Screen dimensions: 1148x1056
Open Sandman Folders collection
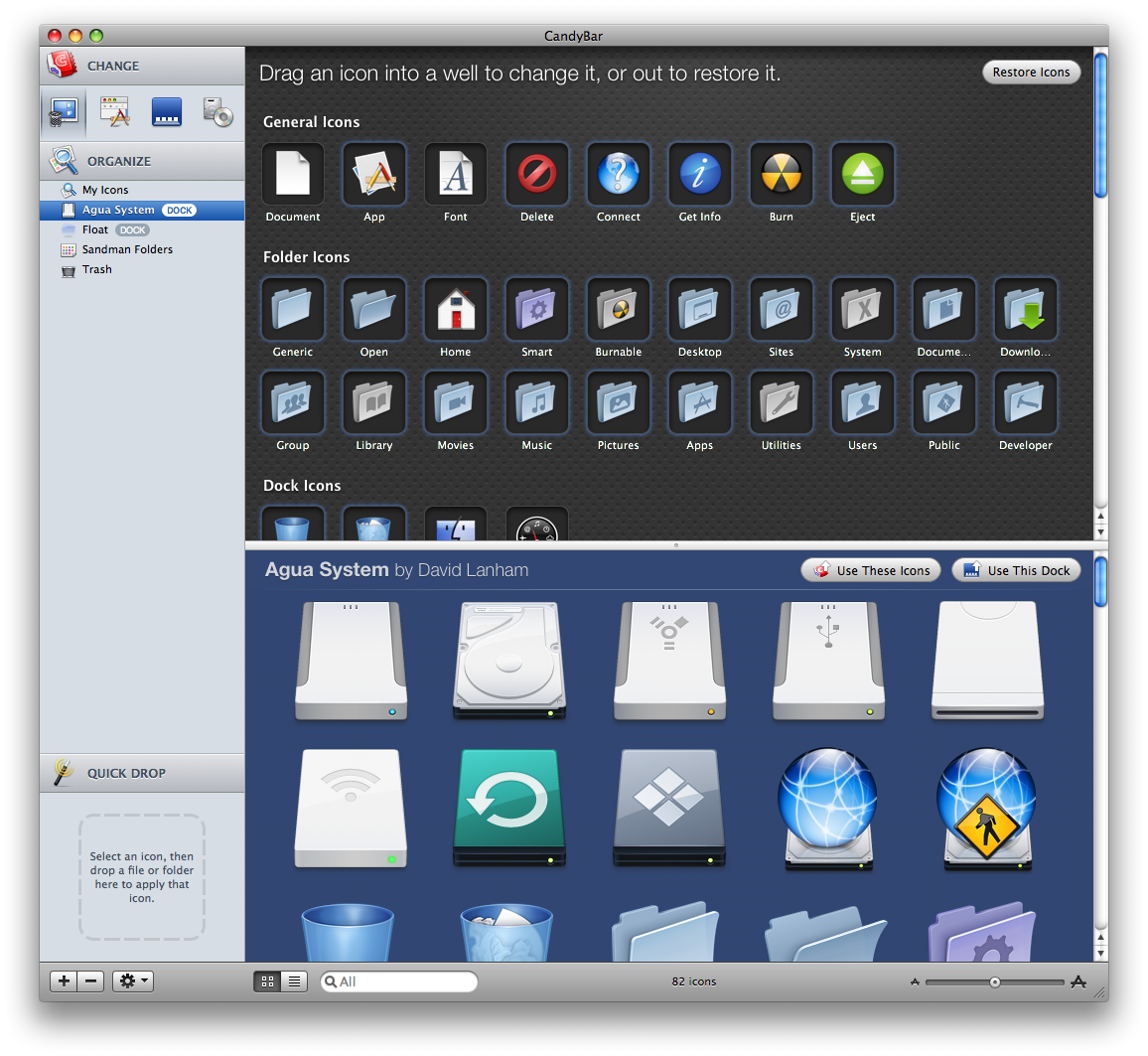pos(127,249)
